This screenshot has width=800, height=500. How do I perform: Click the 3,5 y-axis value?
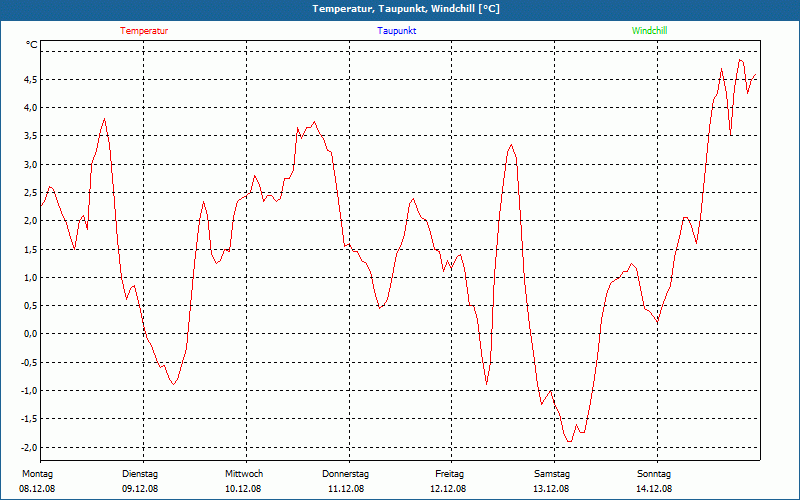(x=31, y=136)
